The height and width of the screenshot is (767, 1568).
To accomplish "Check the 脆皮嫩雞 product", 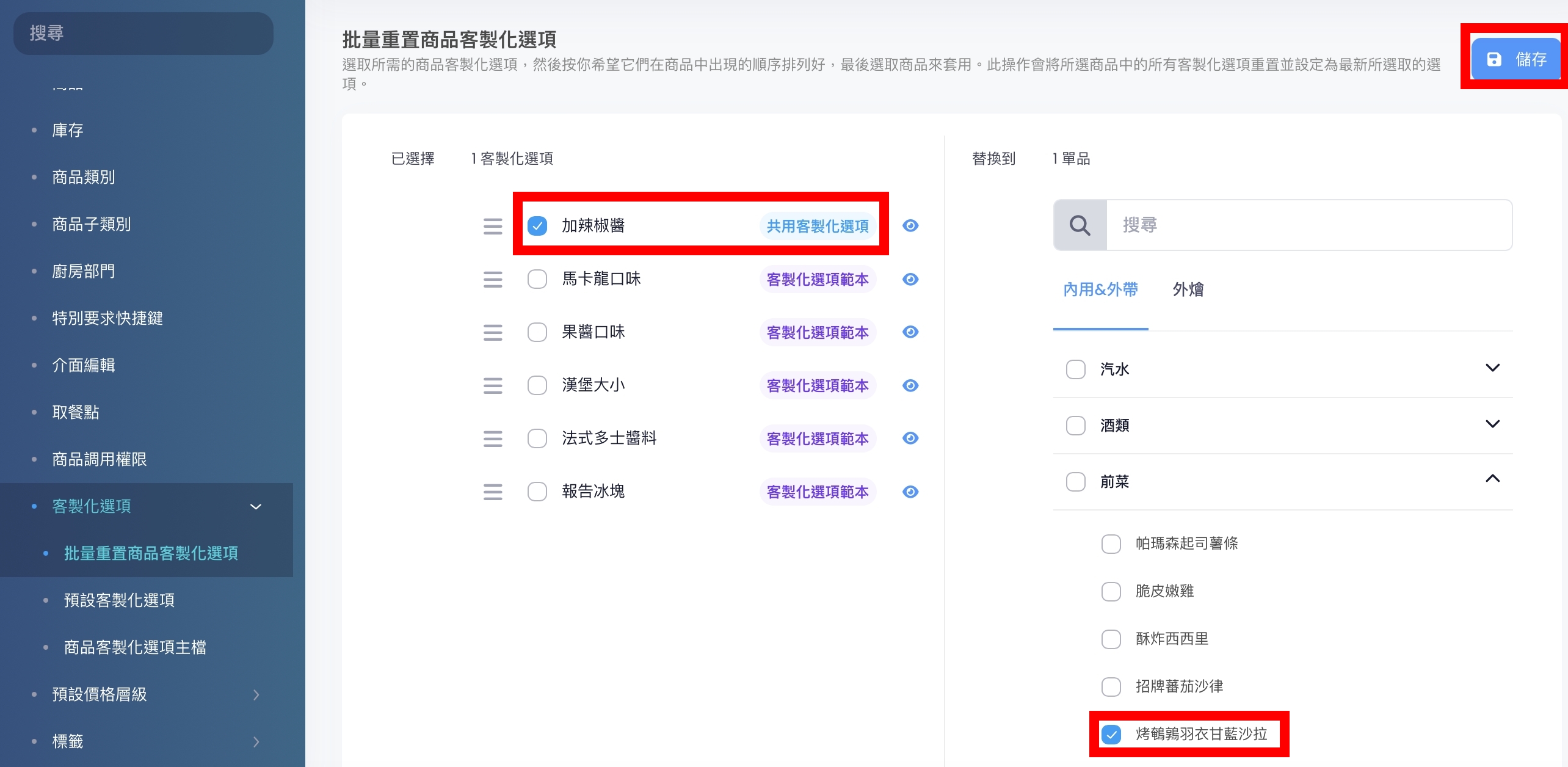I will pyautogui.click(x=1111, y=591).
